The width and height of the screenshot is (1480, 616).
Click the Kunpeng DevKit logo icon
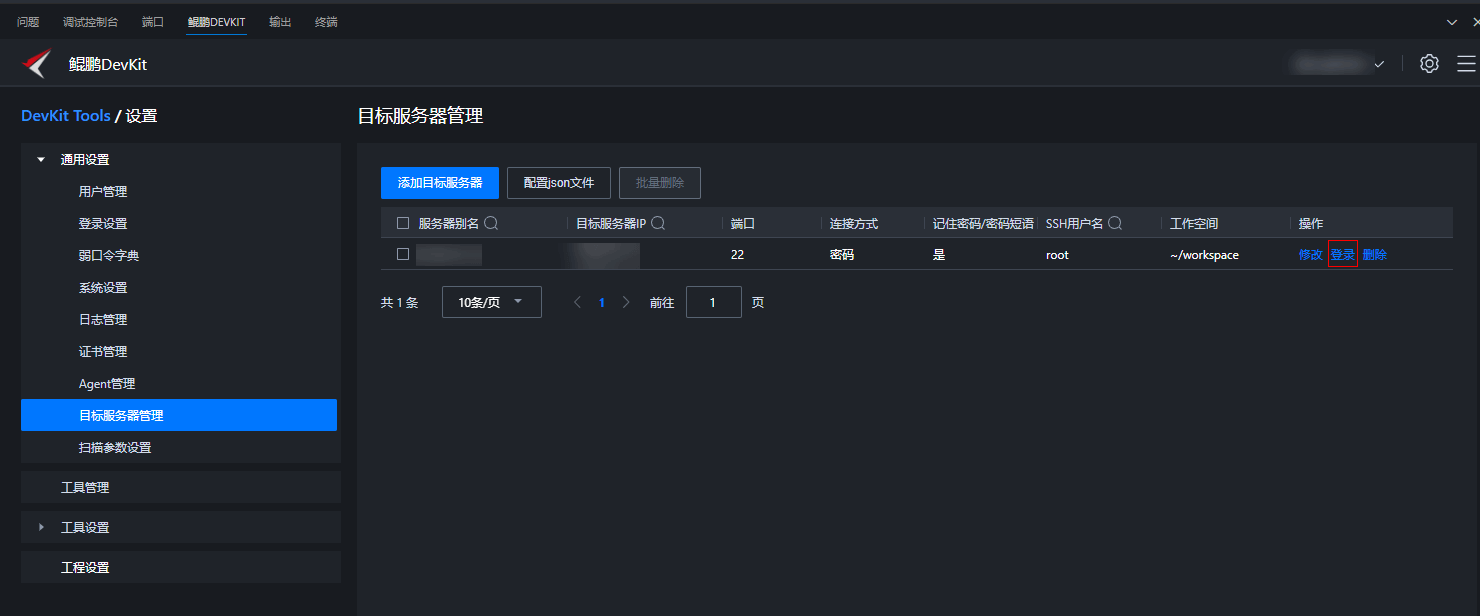coord(37,64)
